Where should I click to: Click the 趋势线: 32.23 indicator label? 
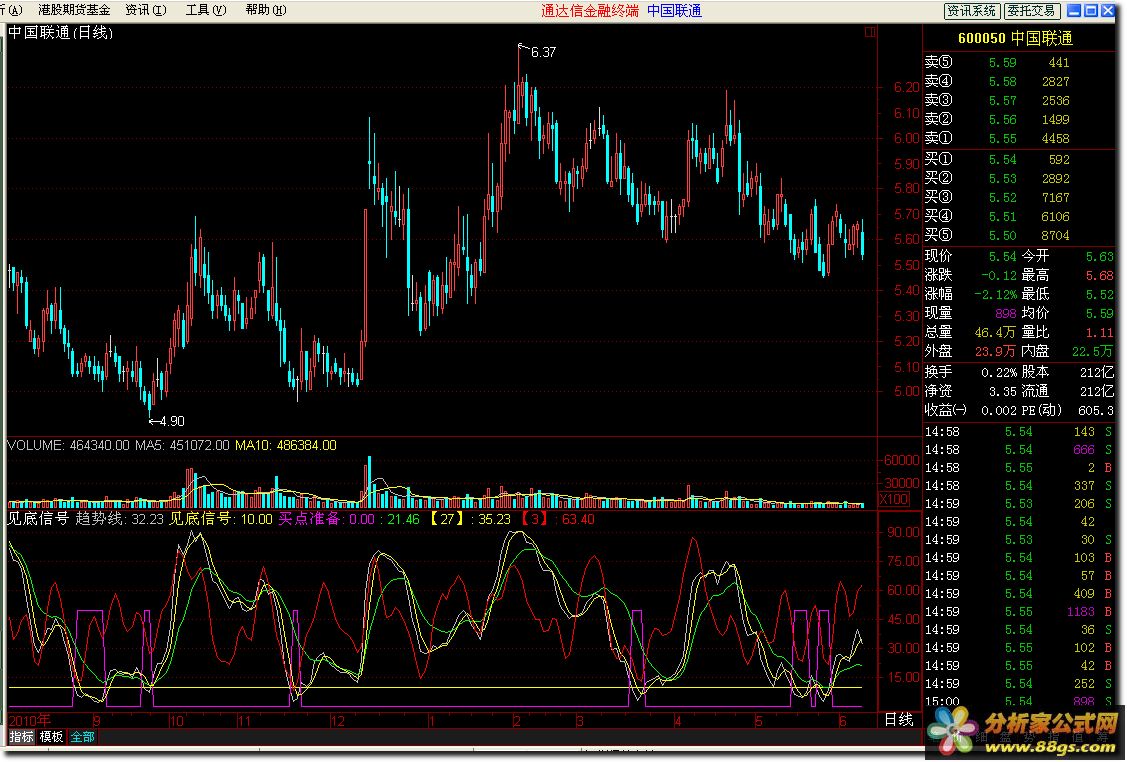pos(119,519)
